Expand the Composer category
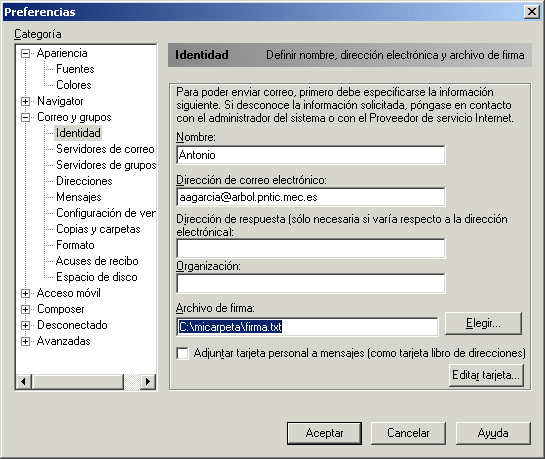This screenshot has width=545, height=459. click(25, 309)
